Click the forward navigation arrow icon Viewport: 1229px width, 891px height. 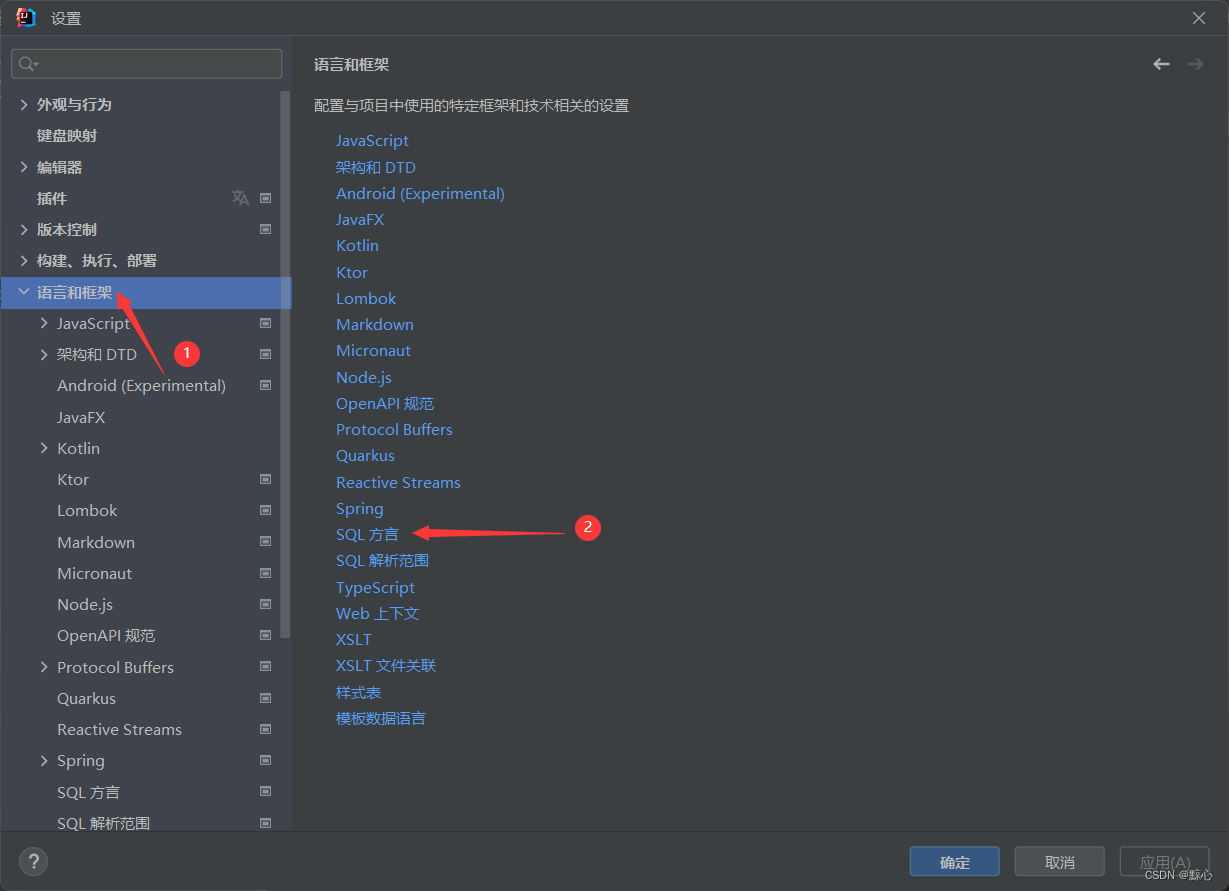1195,64
